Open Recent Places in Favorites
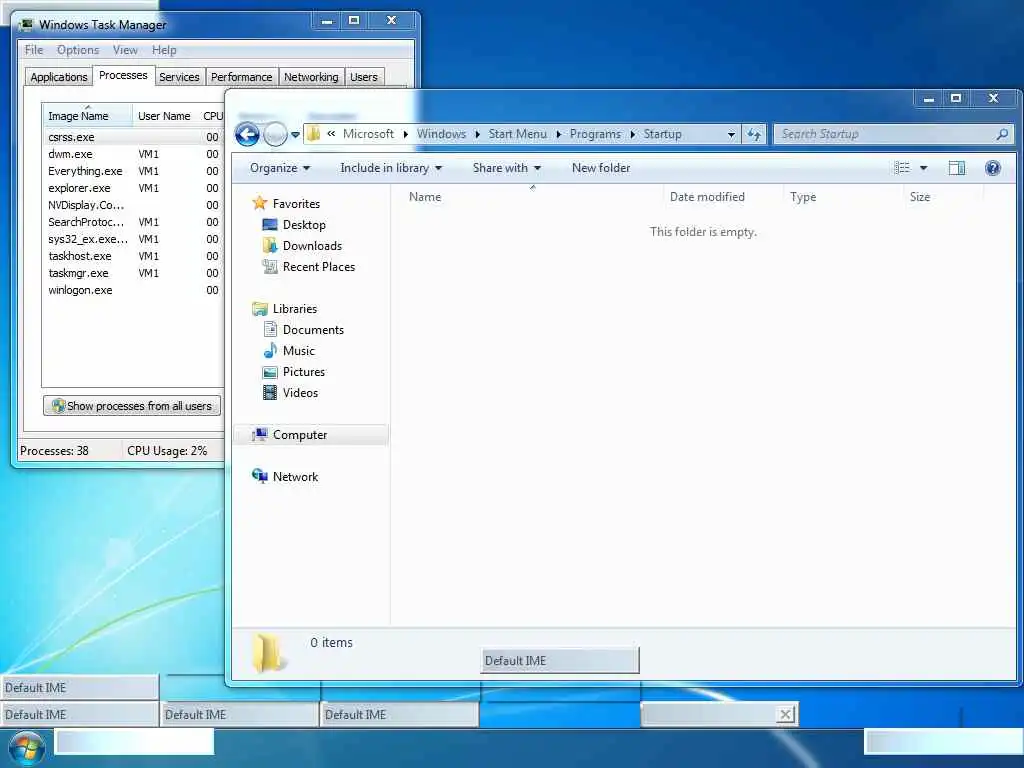The width and height of the screenshot is (1024, 768). [x=319, y=266]
